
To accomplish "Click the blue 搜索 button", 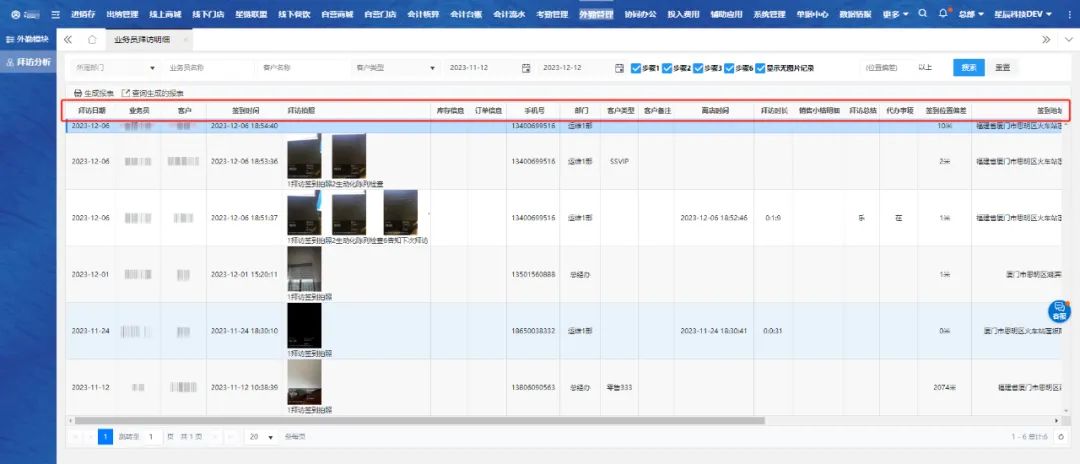I will [968, 68].
